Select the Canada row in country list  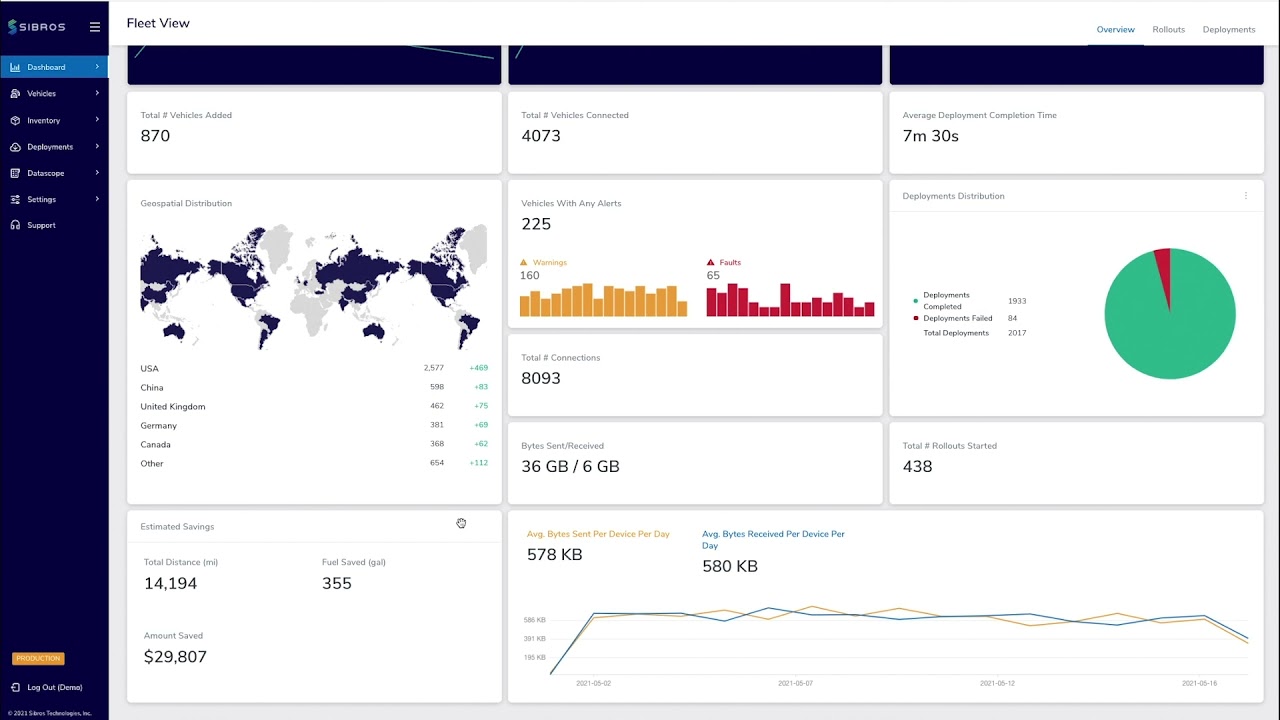point(314,444)
